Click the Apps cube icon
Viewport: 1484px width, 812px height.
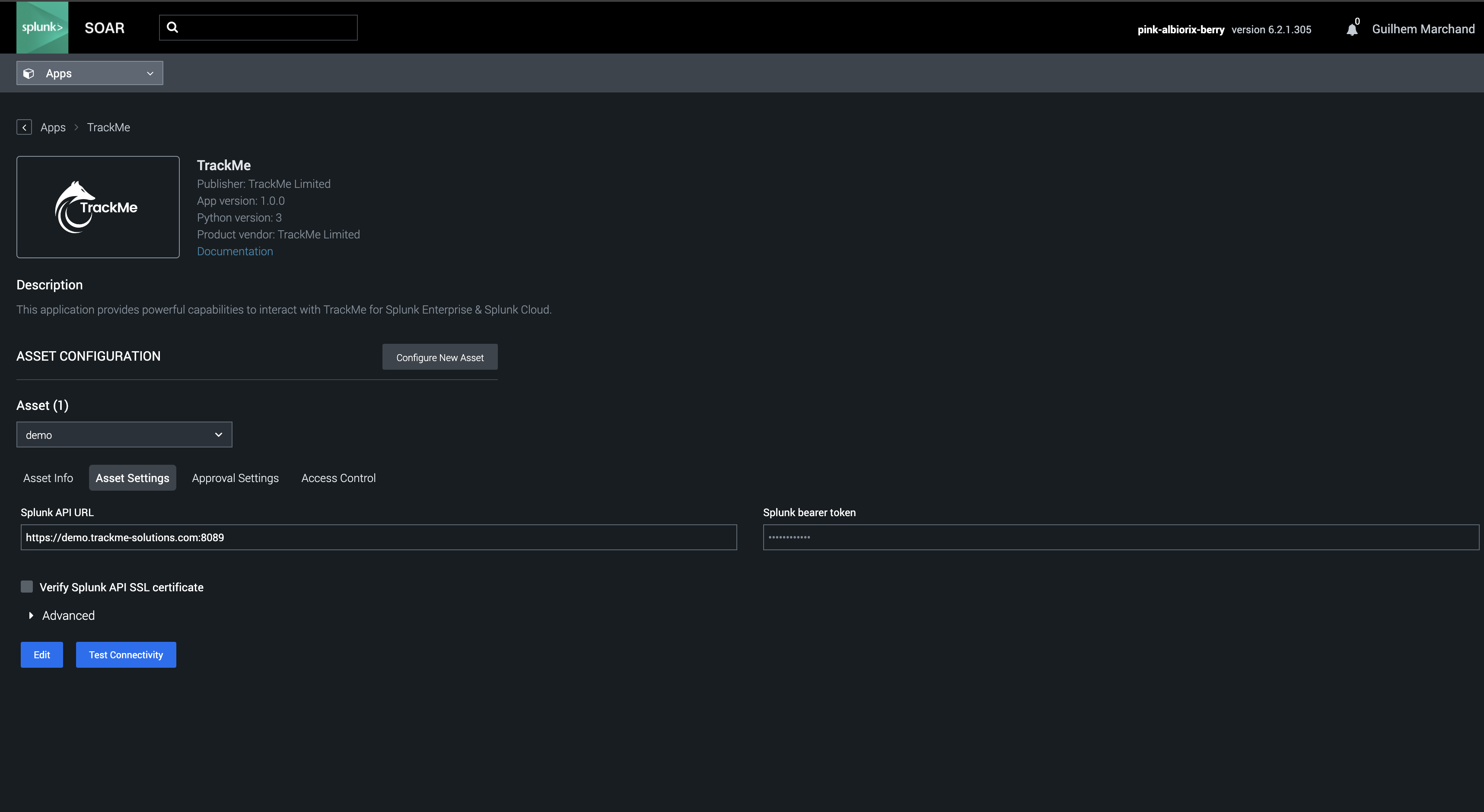point(29,74)
